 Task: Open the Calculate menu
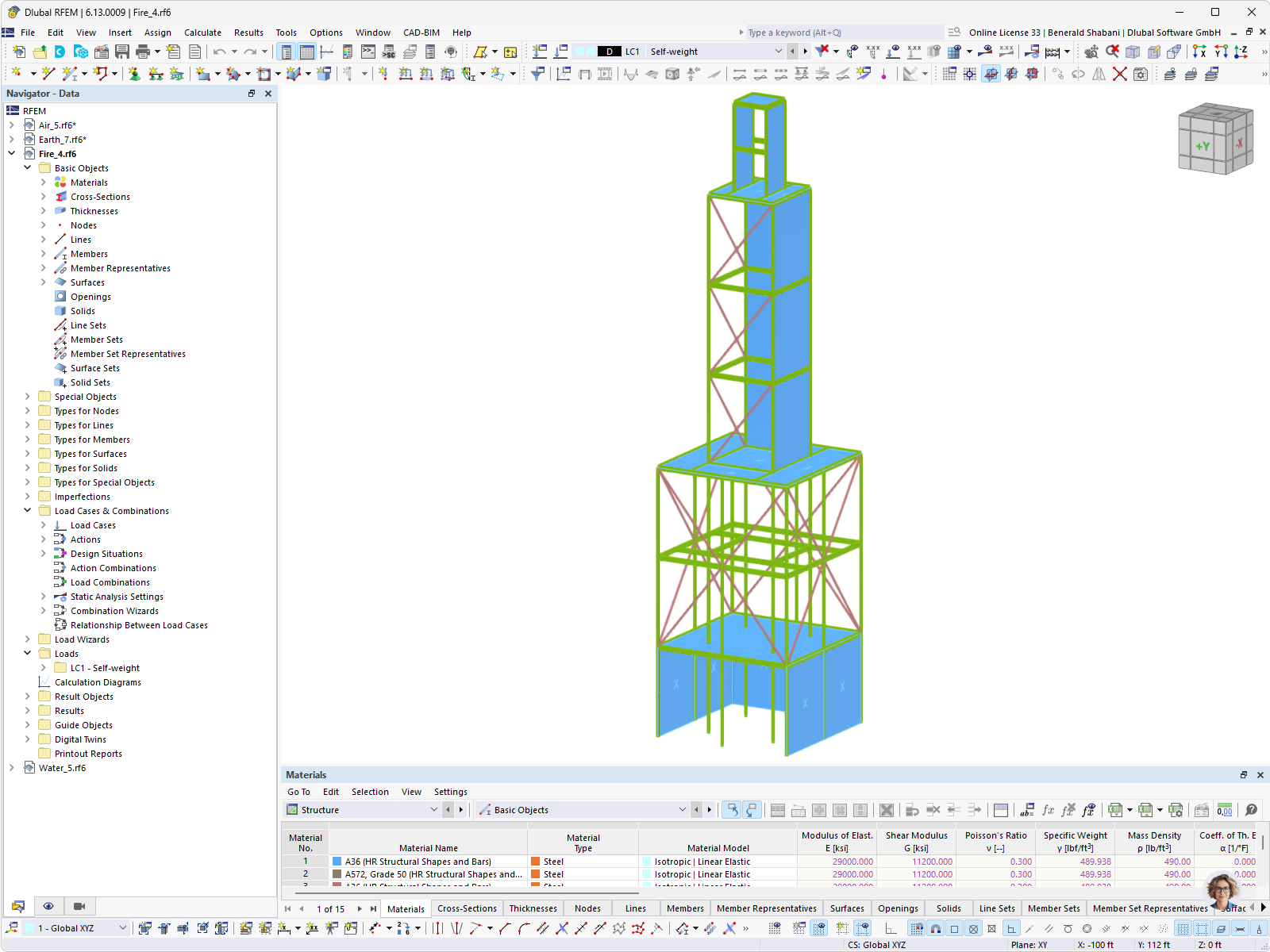tap(202, 33)
